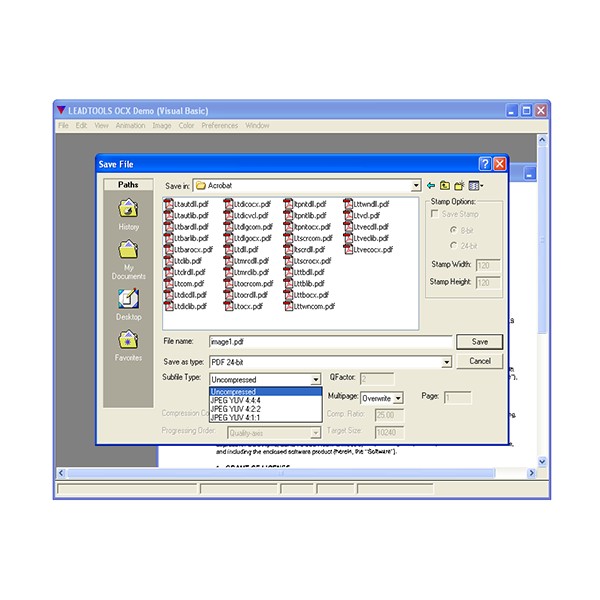The image size is (600, 600).
Task: Go to My Documents in Paths panel
Action: pyautogui.click(x=129, y=254)
